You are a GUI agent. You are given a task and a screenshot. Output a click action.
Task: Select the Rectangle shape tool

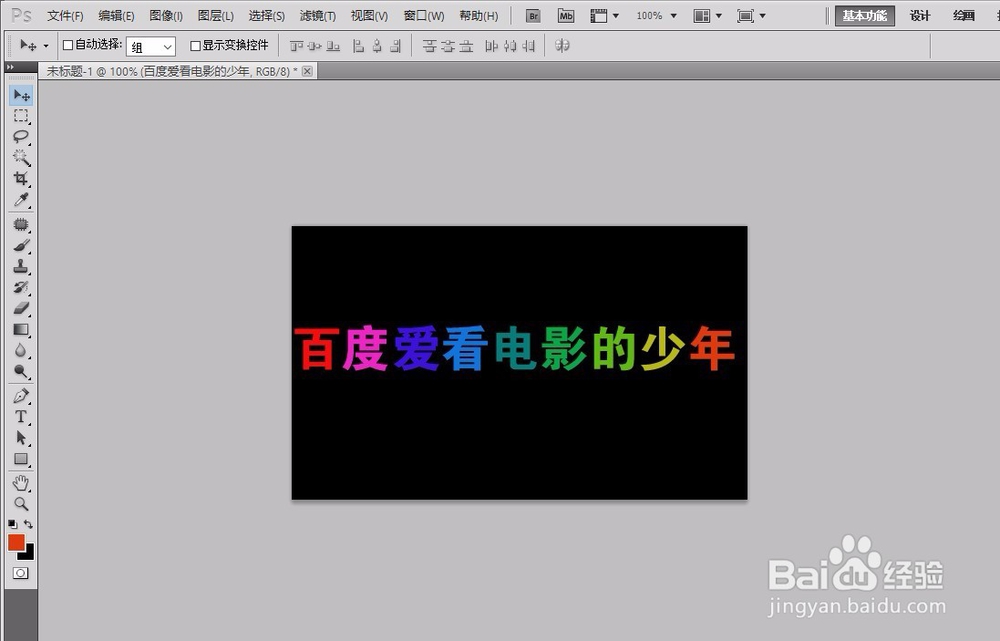21,459
